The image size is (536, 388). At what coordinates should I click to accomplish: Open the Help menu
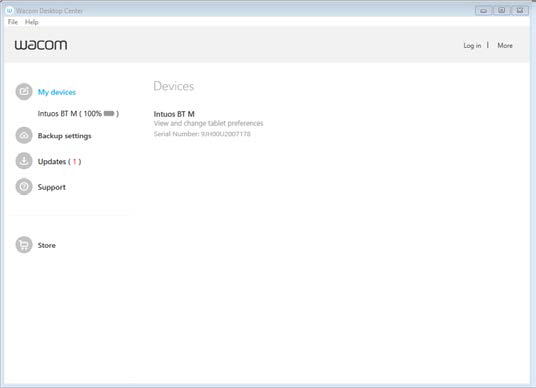click(x=31, y=22)
